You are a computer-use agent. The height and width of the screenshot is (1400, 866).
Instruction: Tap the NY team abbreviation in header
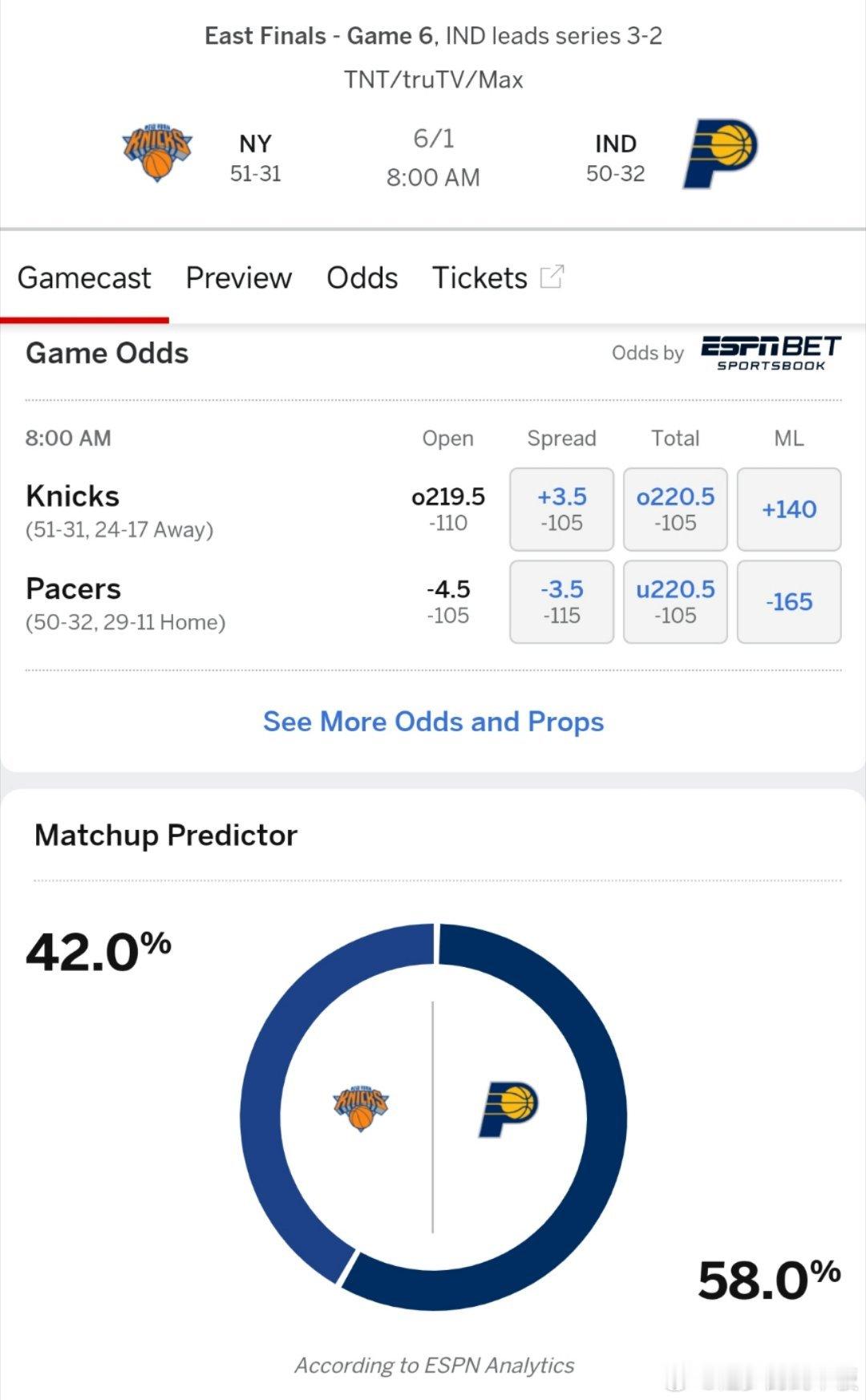(256, 144)
